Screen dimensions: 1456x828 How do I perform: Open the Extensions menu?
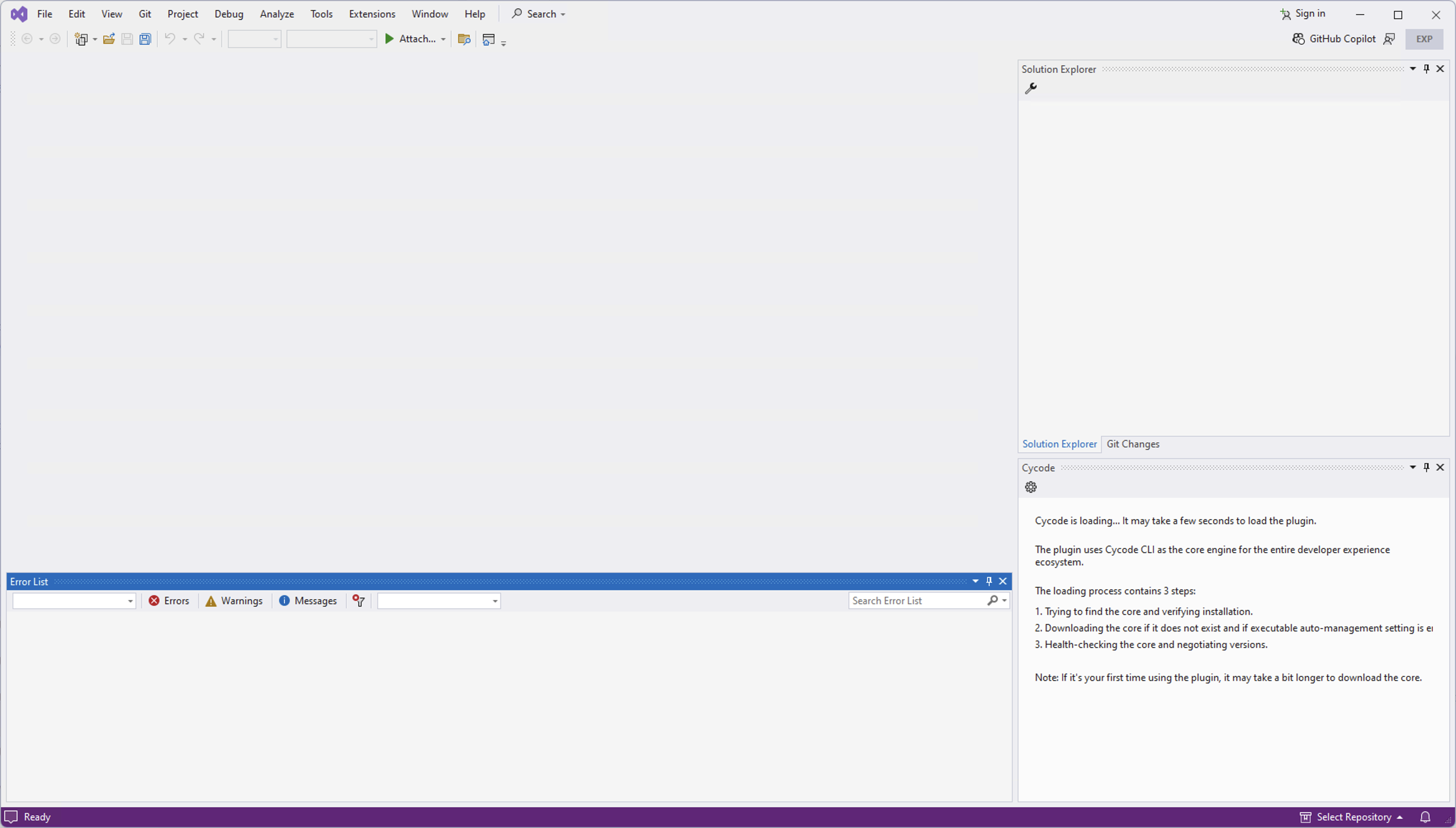[x=372, y=14]
